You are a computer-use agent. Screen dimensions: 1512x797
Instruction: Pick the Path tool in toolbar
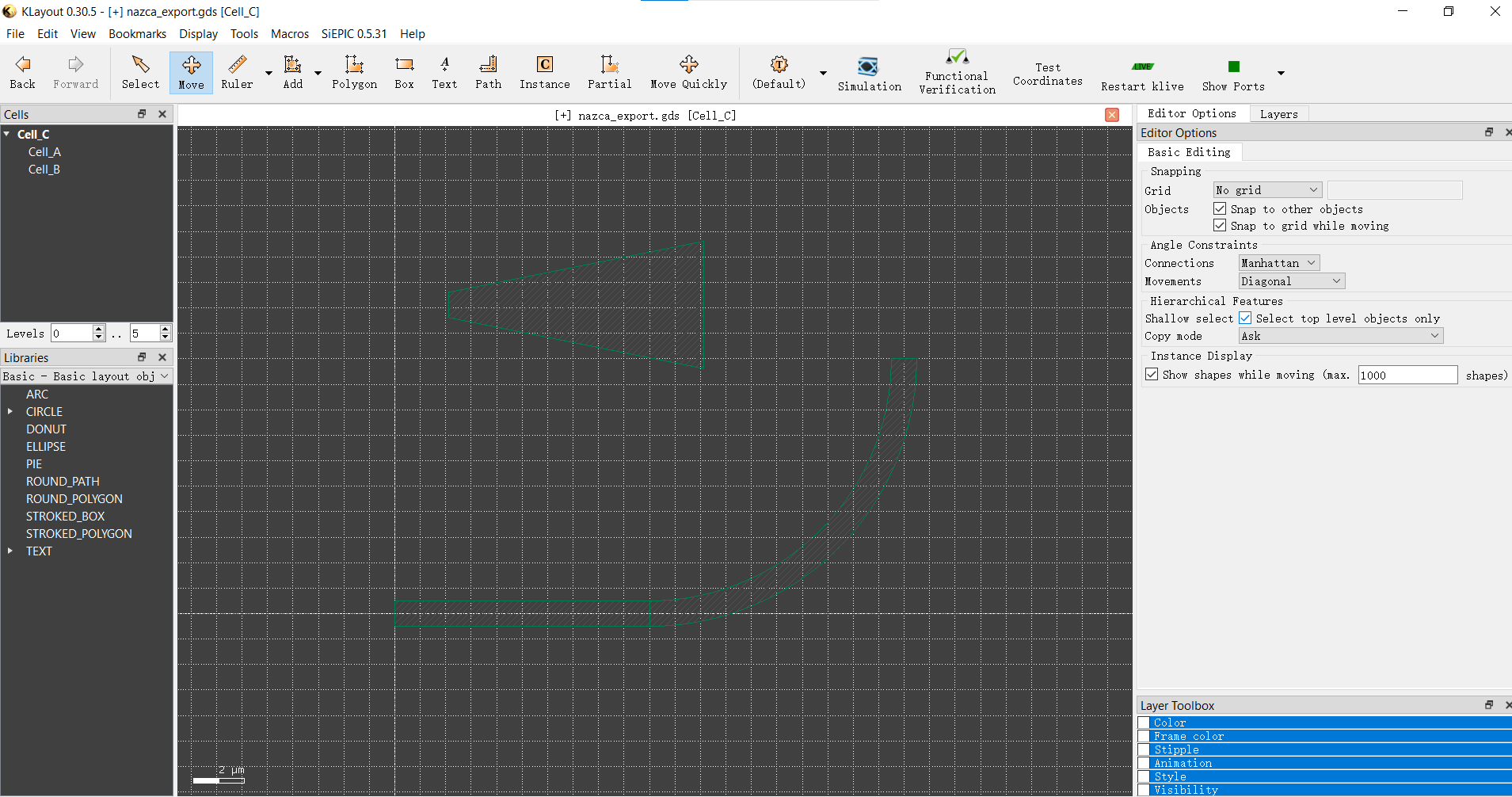coord(488,72)
